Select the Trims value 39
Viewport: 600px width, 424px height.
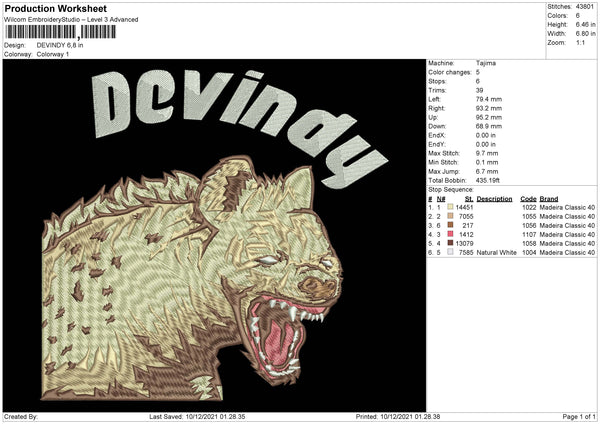479,90
